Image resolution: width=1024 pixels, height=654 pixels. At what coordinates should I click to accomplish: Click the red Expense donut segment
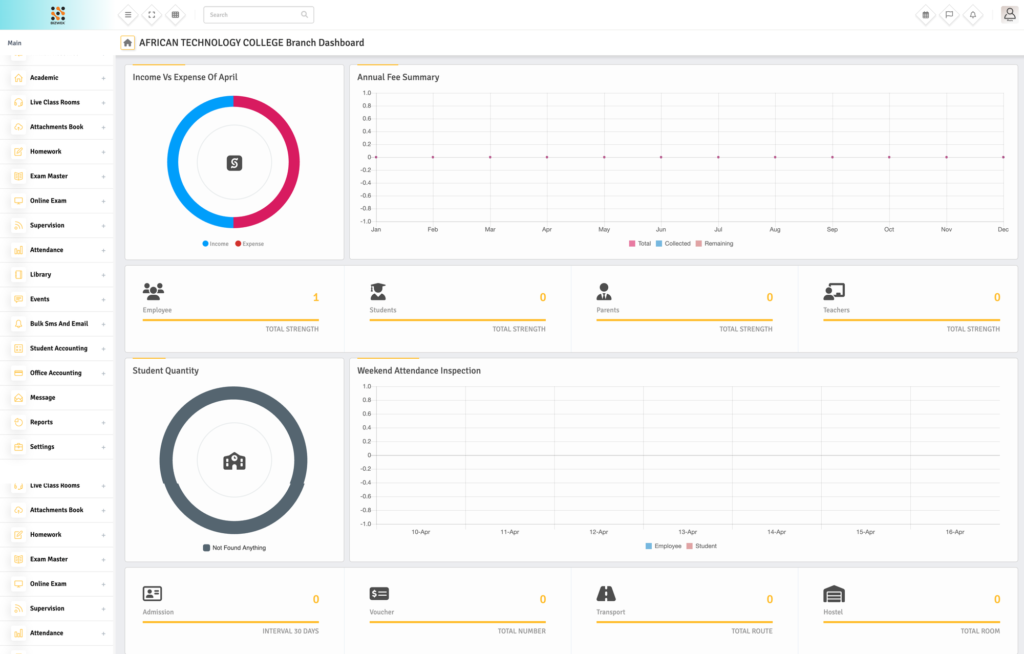click(291, 162)
